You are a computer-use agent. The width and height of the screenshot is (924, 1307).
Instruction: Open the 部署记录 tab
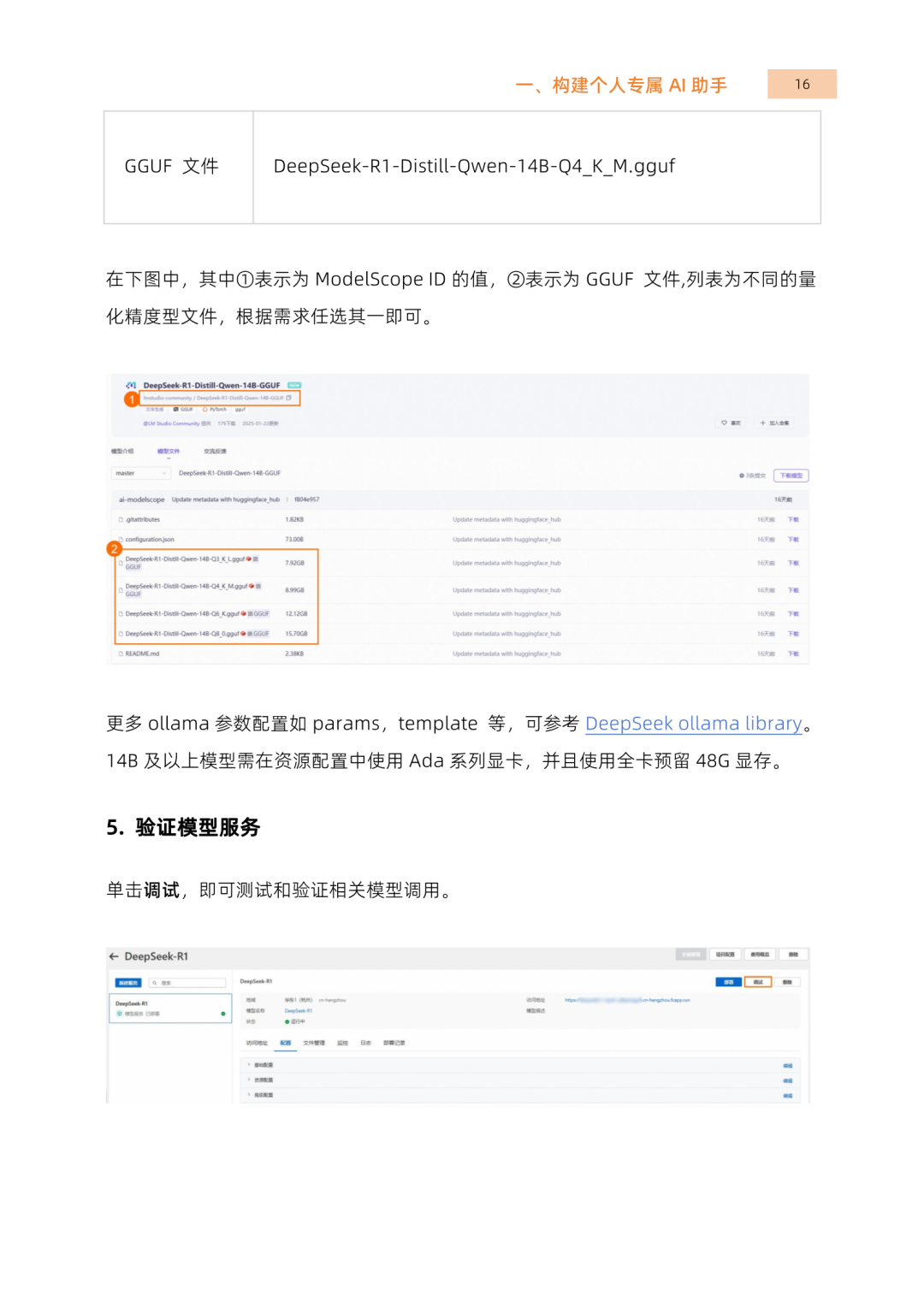pos(394,1043)
